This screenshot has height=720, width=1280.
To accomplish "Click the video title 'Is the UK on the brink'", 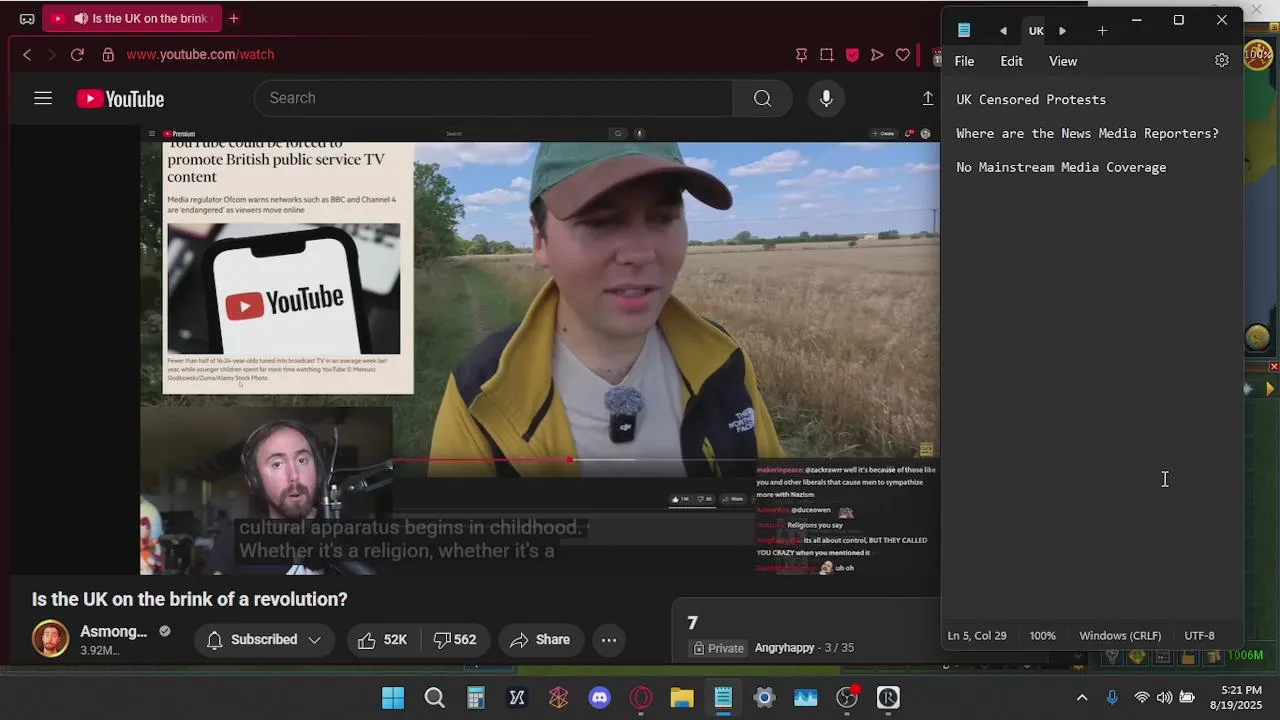I will (x=189, y=600).
